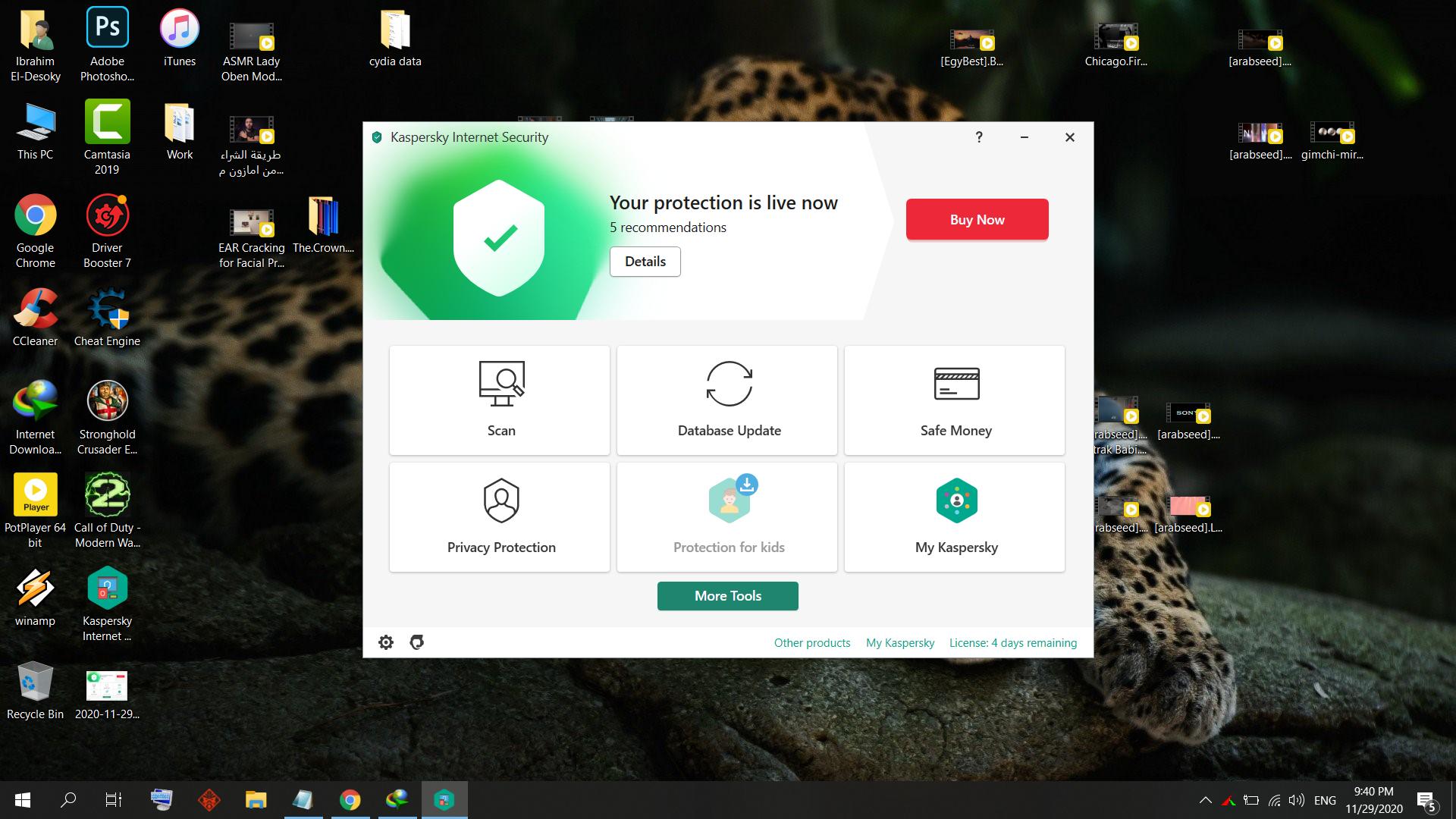Select the Driver Booster 7 desktop icon

click(x=107, y=231)
